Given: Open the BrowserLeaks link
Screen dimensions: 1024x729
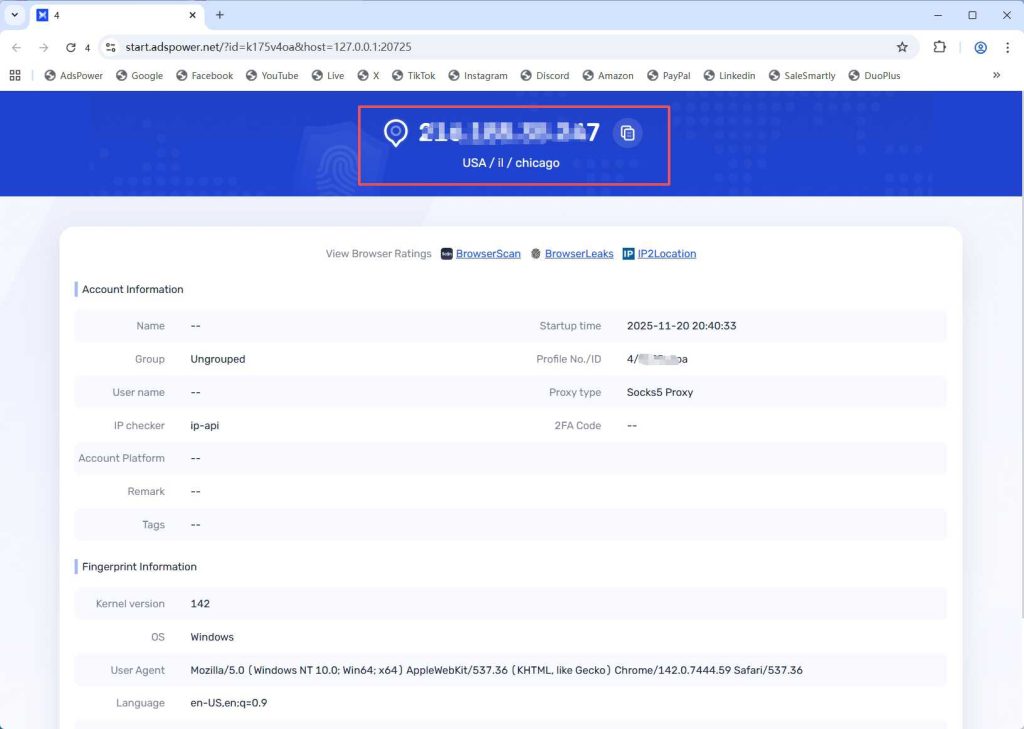Looking at the screenshot, I should [578, 254].
